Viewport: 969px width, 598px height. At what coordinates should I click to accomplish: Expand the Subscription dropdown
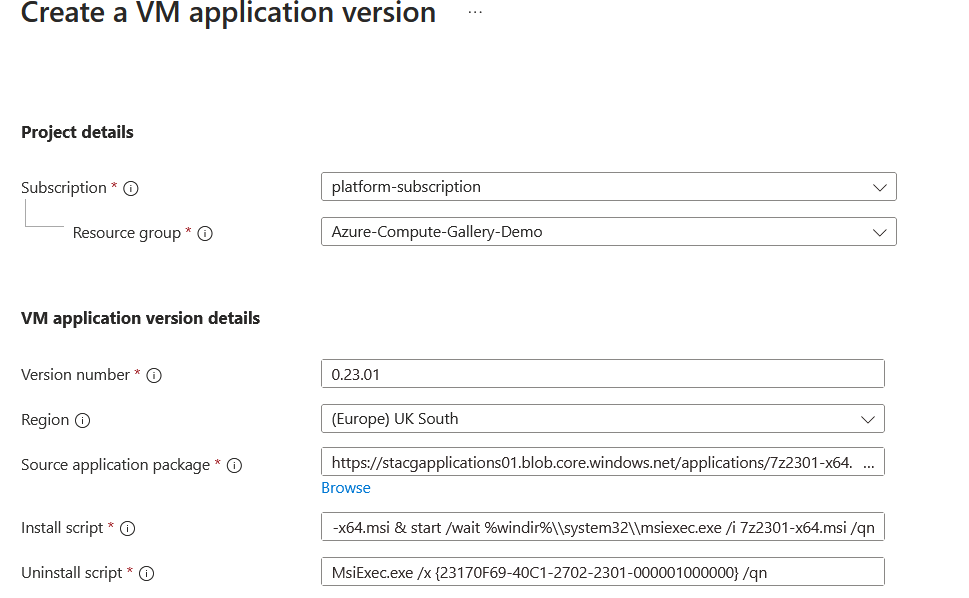click(x=879, y=186)
